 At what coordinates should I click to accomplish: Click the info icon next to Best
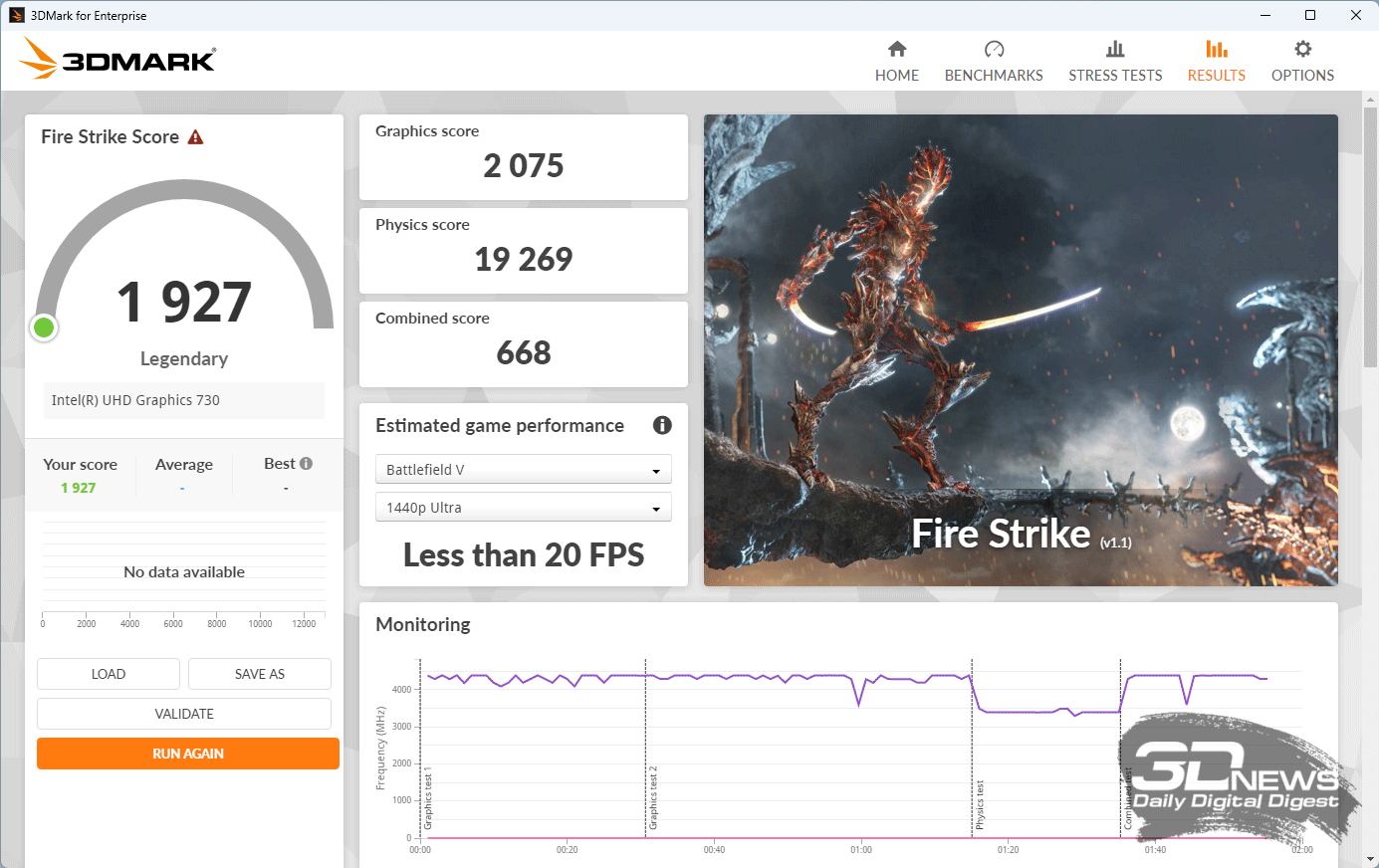point(307,464)
